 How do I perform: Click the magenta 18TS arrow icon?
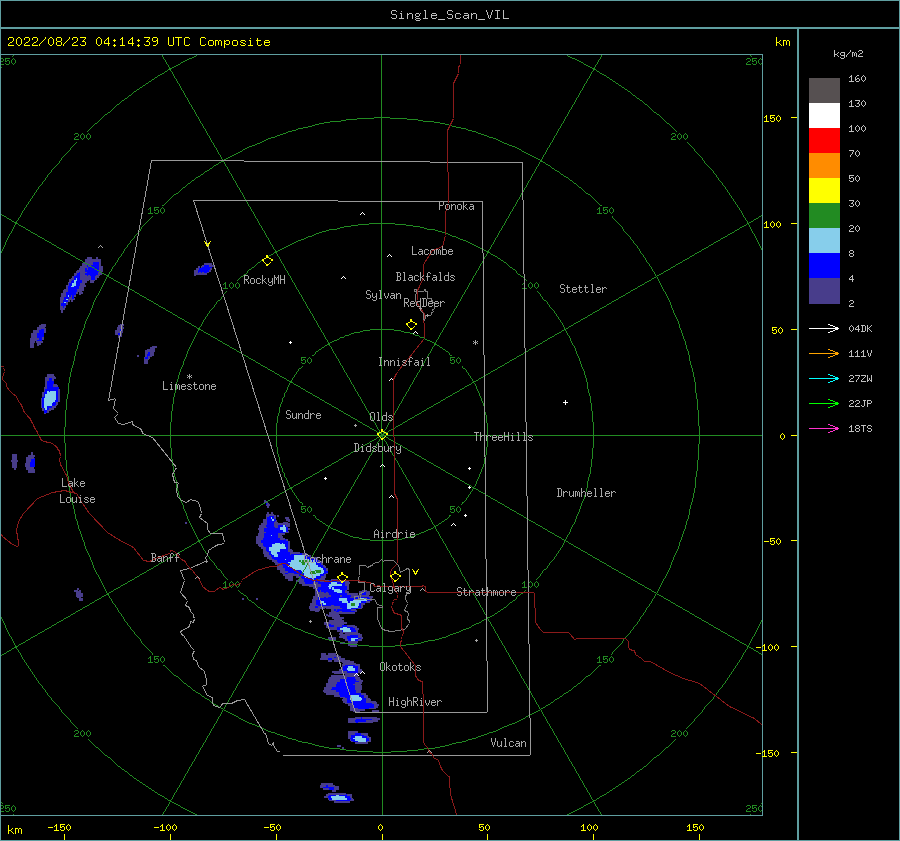point(824,428)
